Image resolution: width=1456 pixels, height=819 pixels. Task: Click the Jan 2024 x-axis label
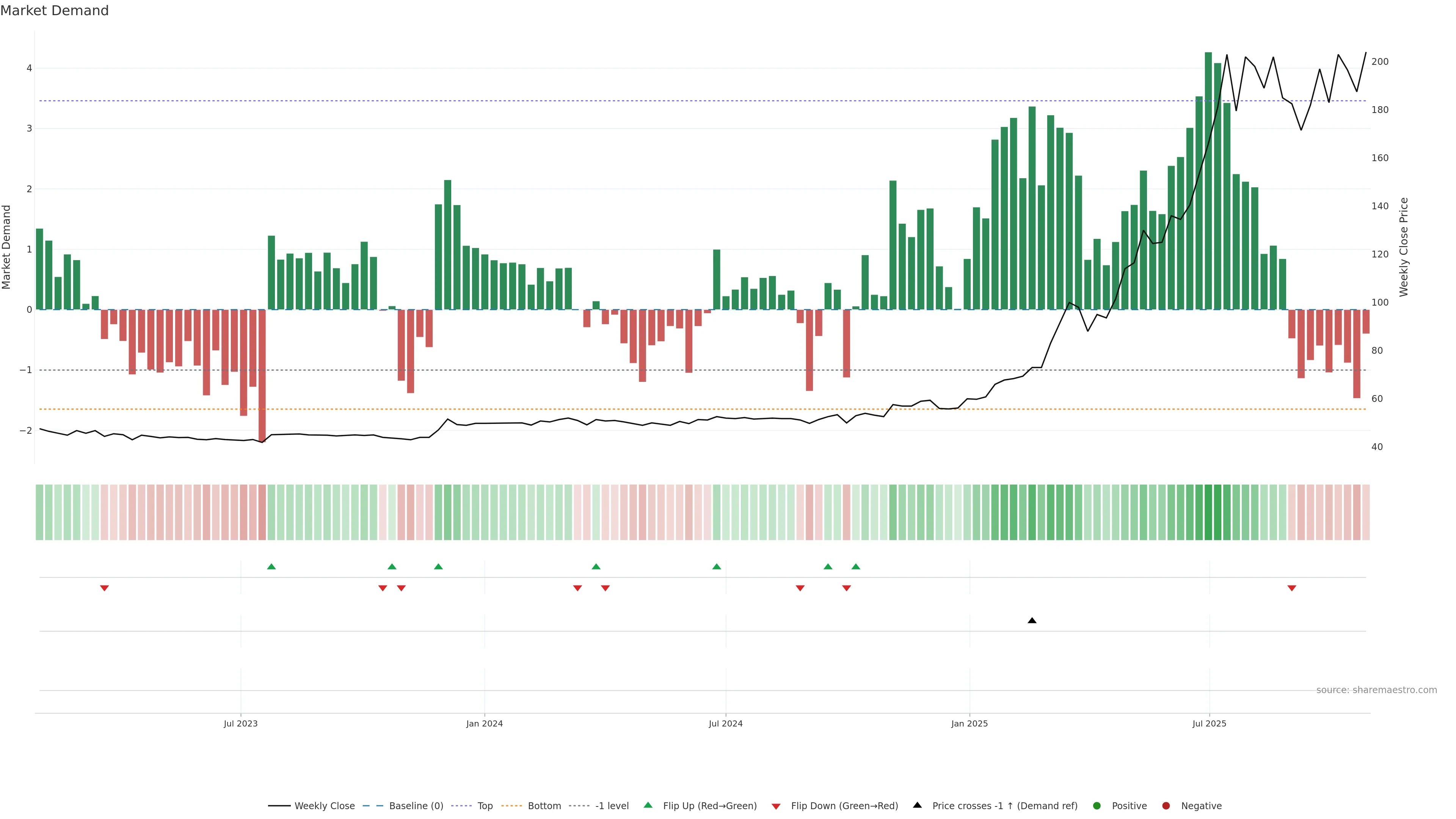click(x=485, y=723)
